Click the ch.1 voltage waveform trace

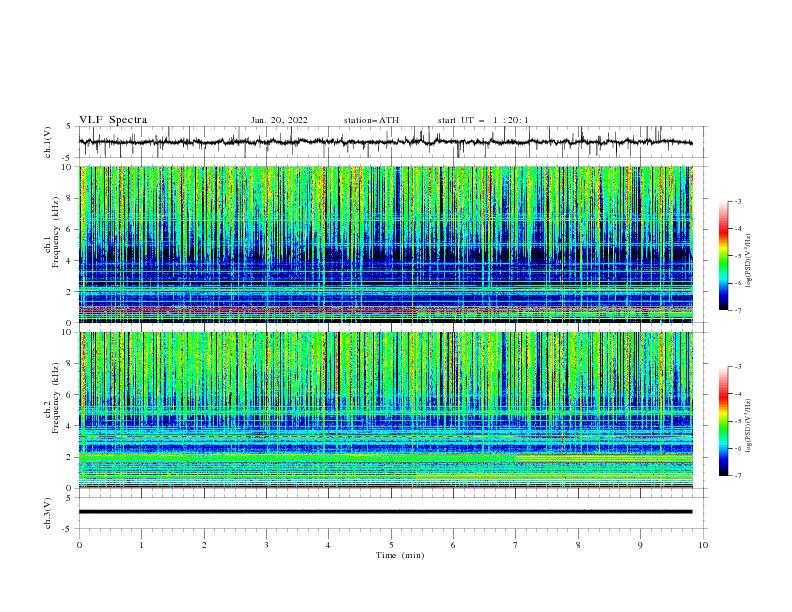pyautogui.click(x=385, y=142)
